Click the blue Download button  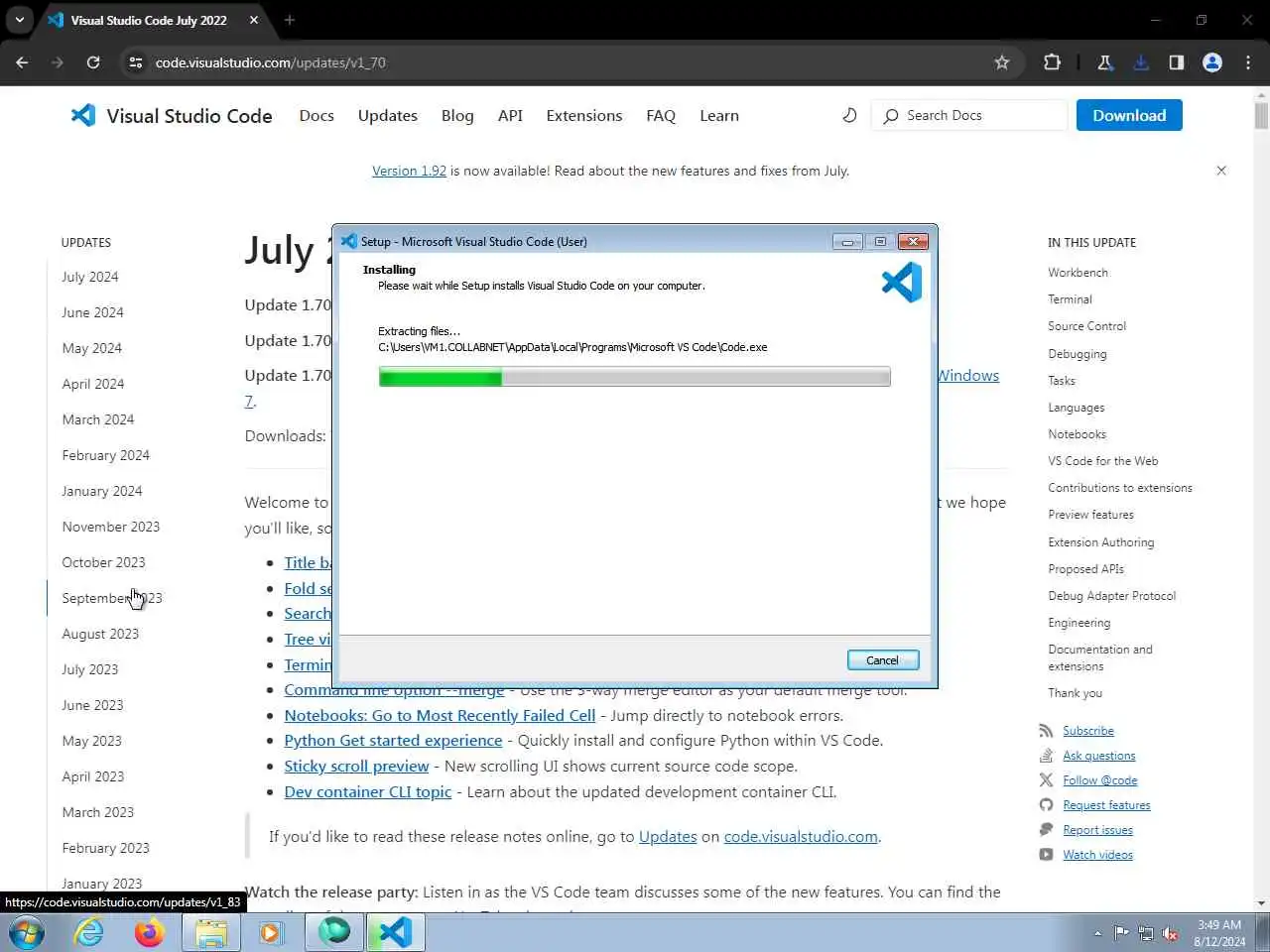(x=1129, y=115)
